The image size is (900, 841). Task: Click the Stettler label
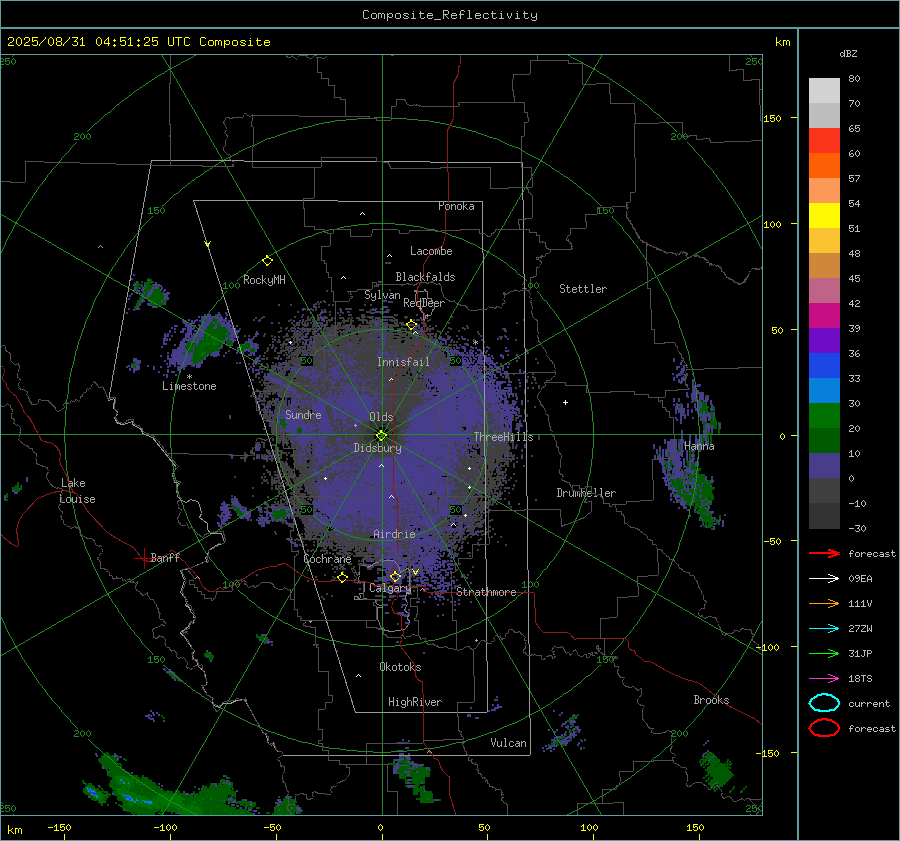(583, 289)
